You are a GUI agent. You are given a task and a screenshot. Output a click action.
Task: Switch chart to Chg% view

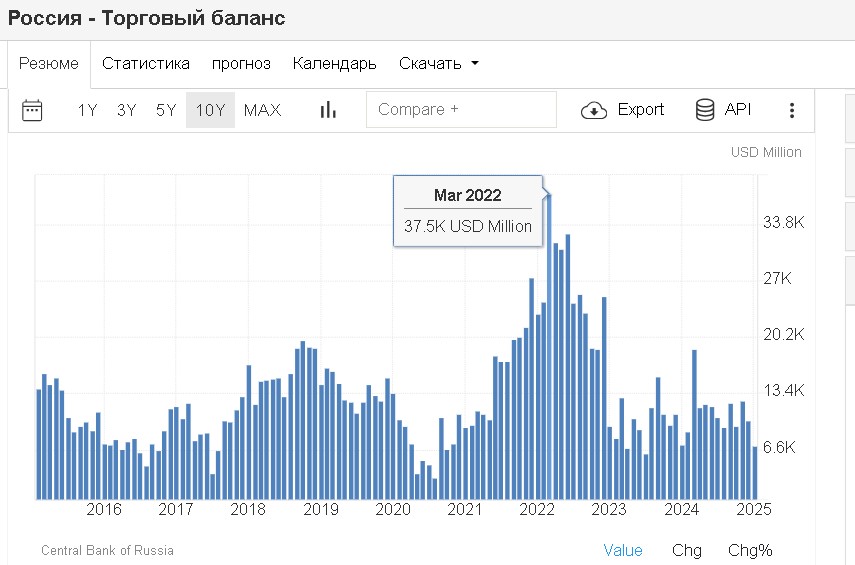750,550
